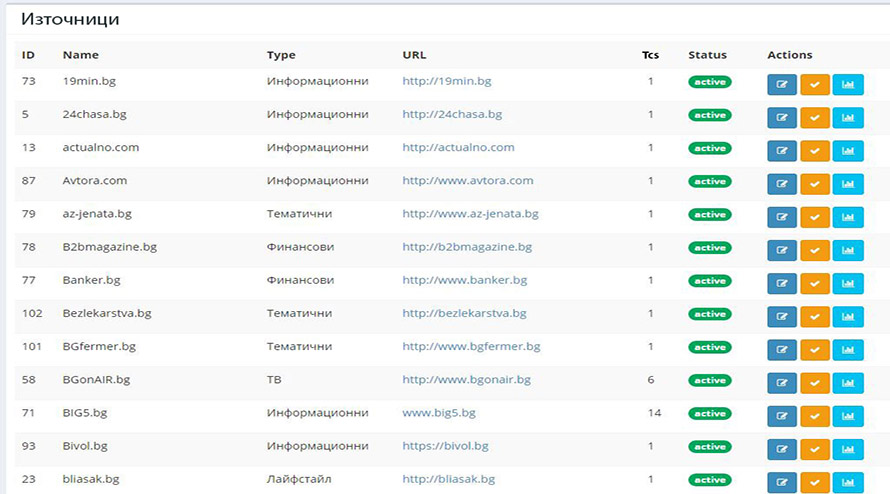Click the Type column header
890x494 pixels.
click(x=281, y=55)
